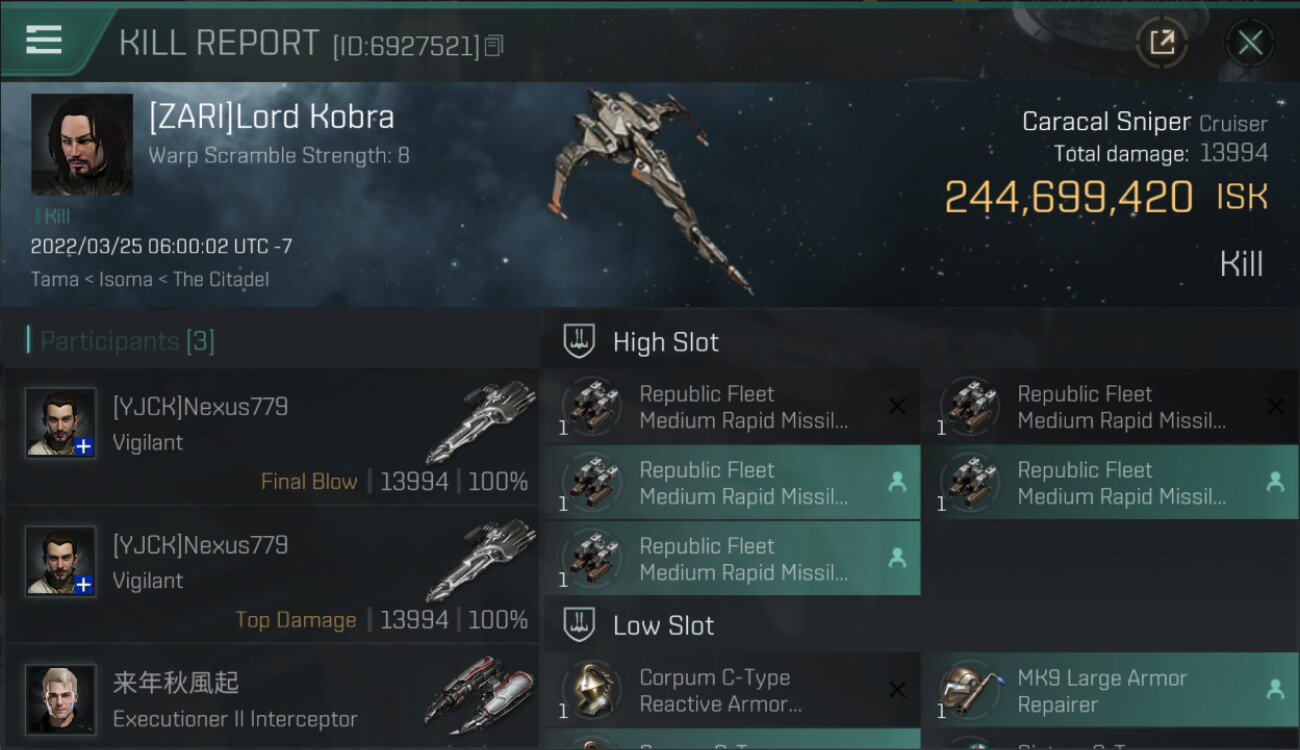Open the 来年秋風起 participant portrait
The height and width of the screenshot is (750, 1300).
coord(61,698)
